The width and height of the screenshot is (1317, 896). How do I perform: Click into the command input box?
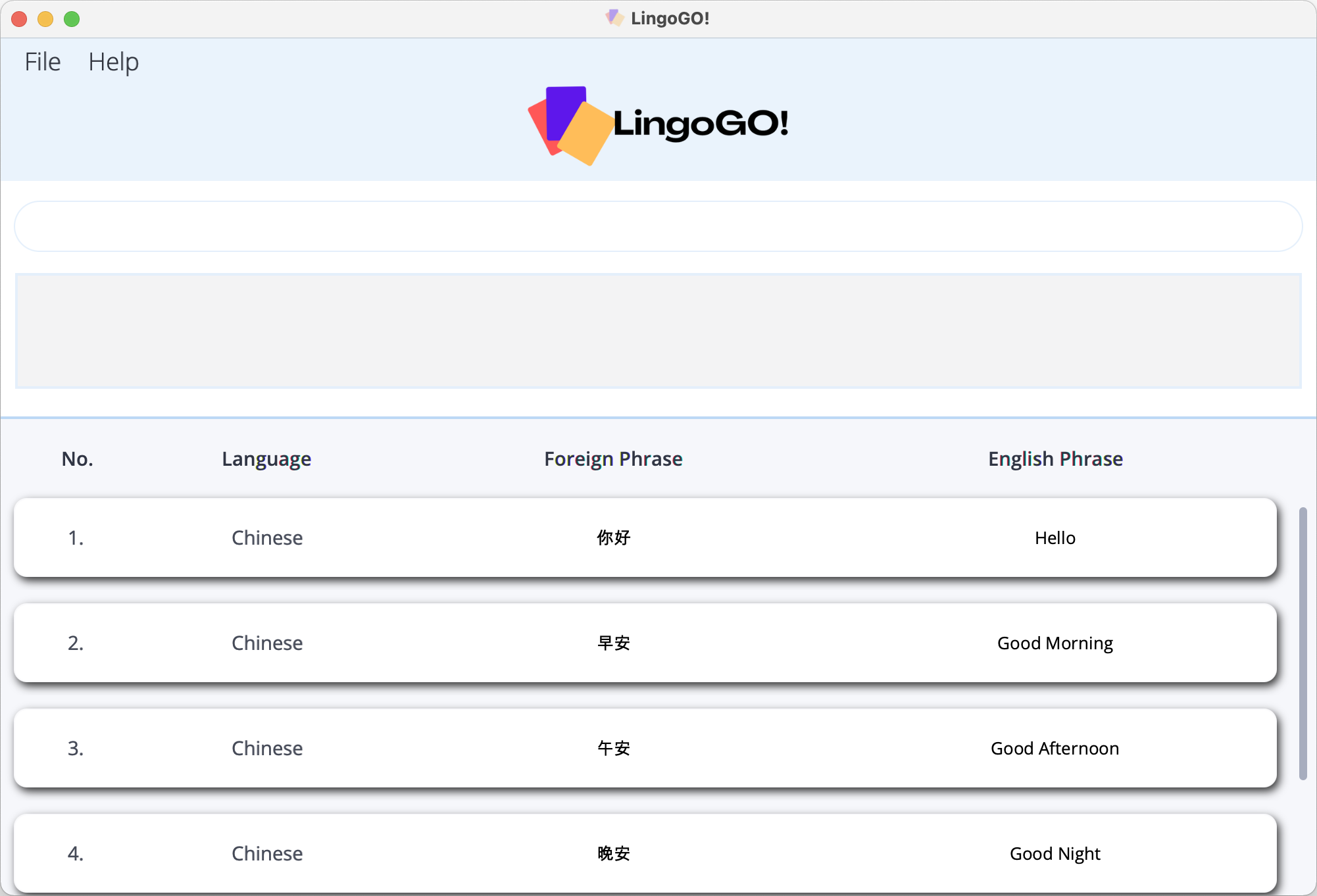[658, 226]
